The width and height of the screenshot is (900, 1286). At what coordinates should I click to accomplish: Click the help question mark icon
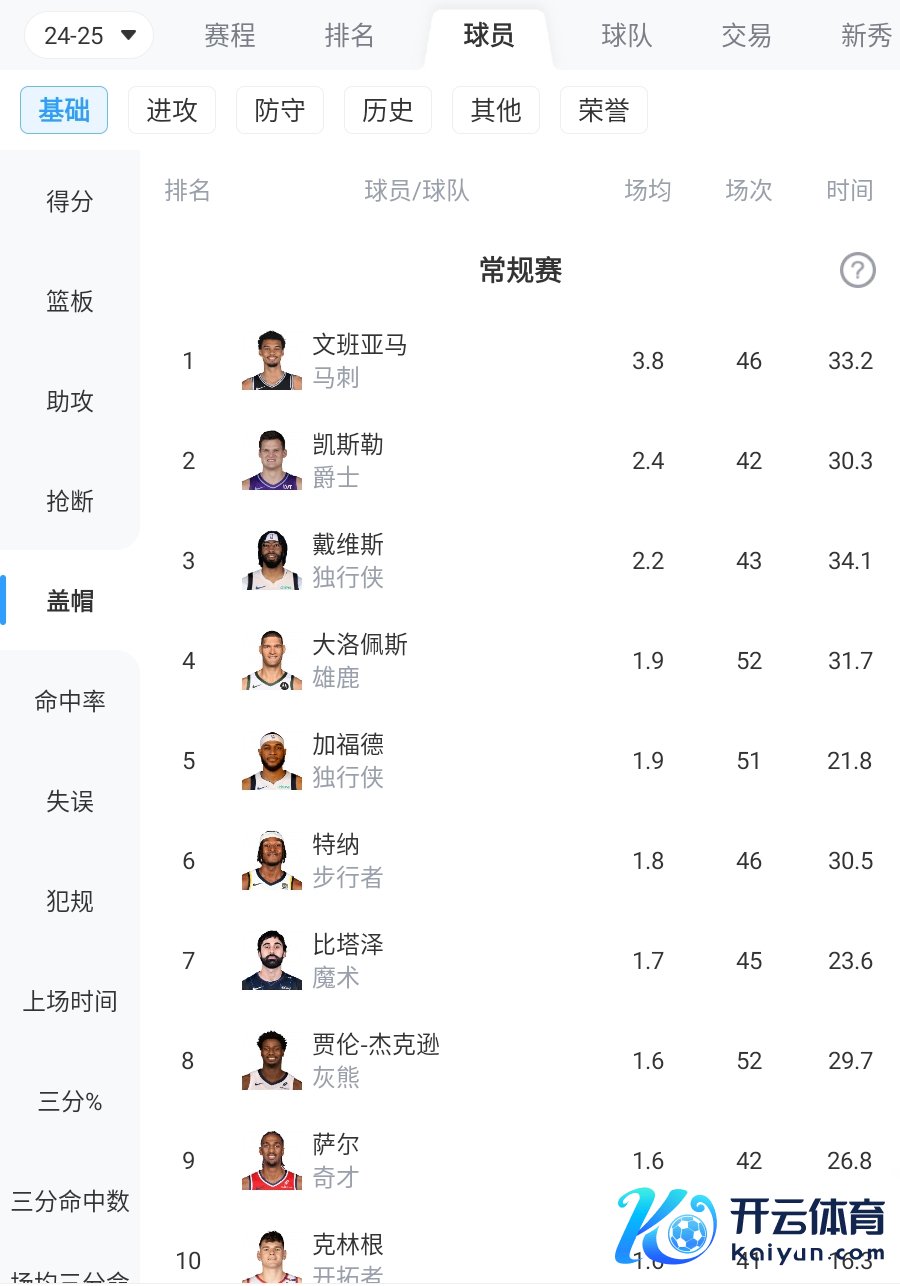point(857,270)
